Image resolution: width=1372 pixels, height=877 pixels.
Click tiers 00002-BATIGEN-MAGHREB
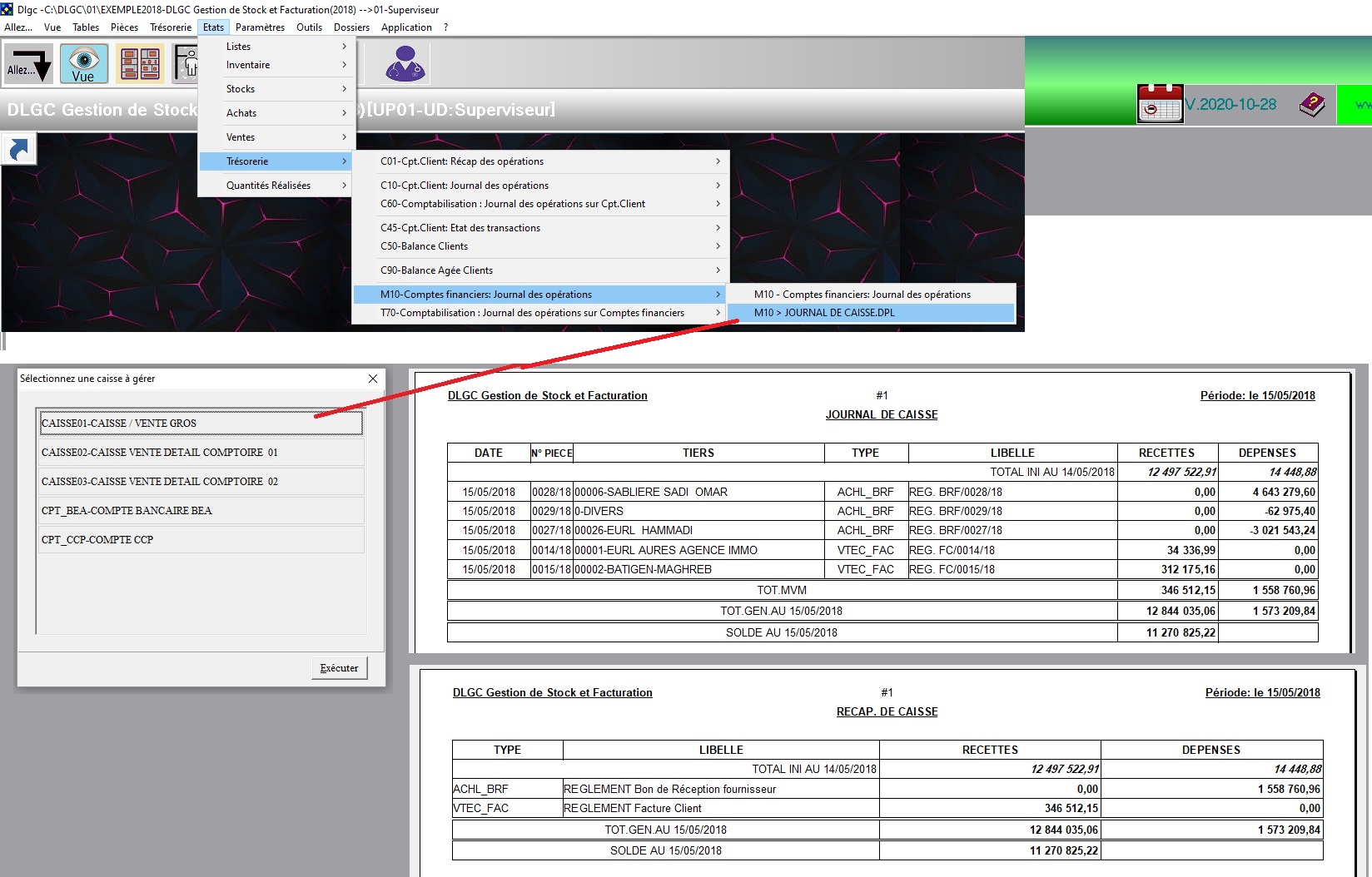[x=643, y=569]
